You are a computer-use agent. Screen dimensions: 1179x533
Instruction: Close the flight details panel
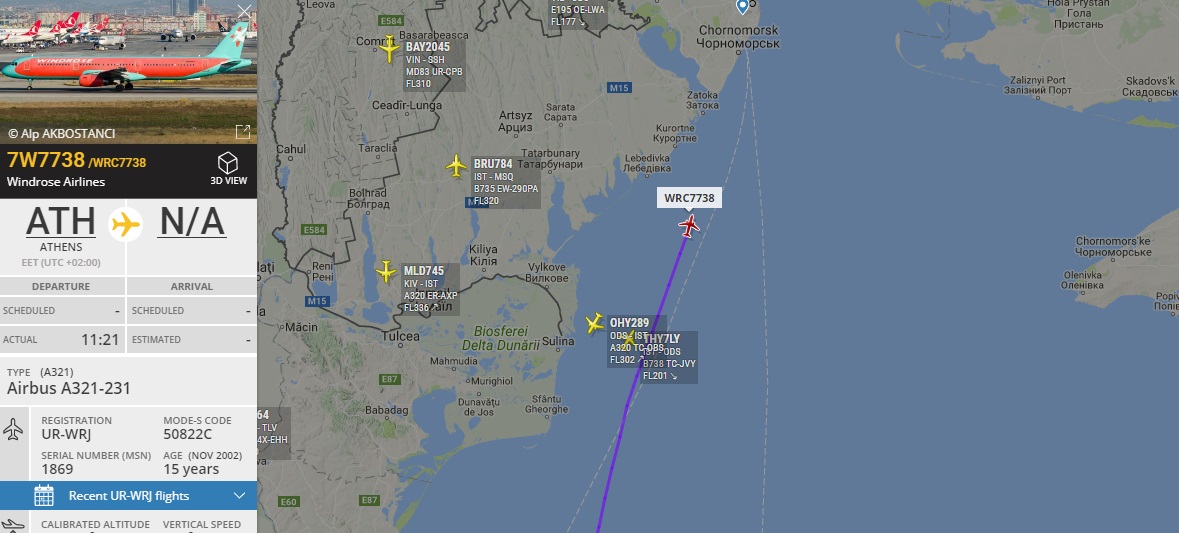click(244, 11)
